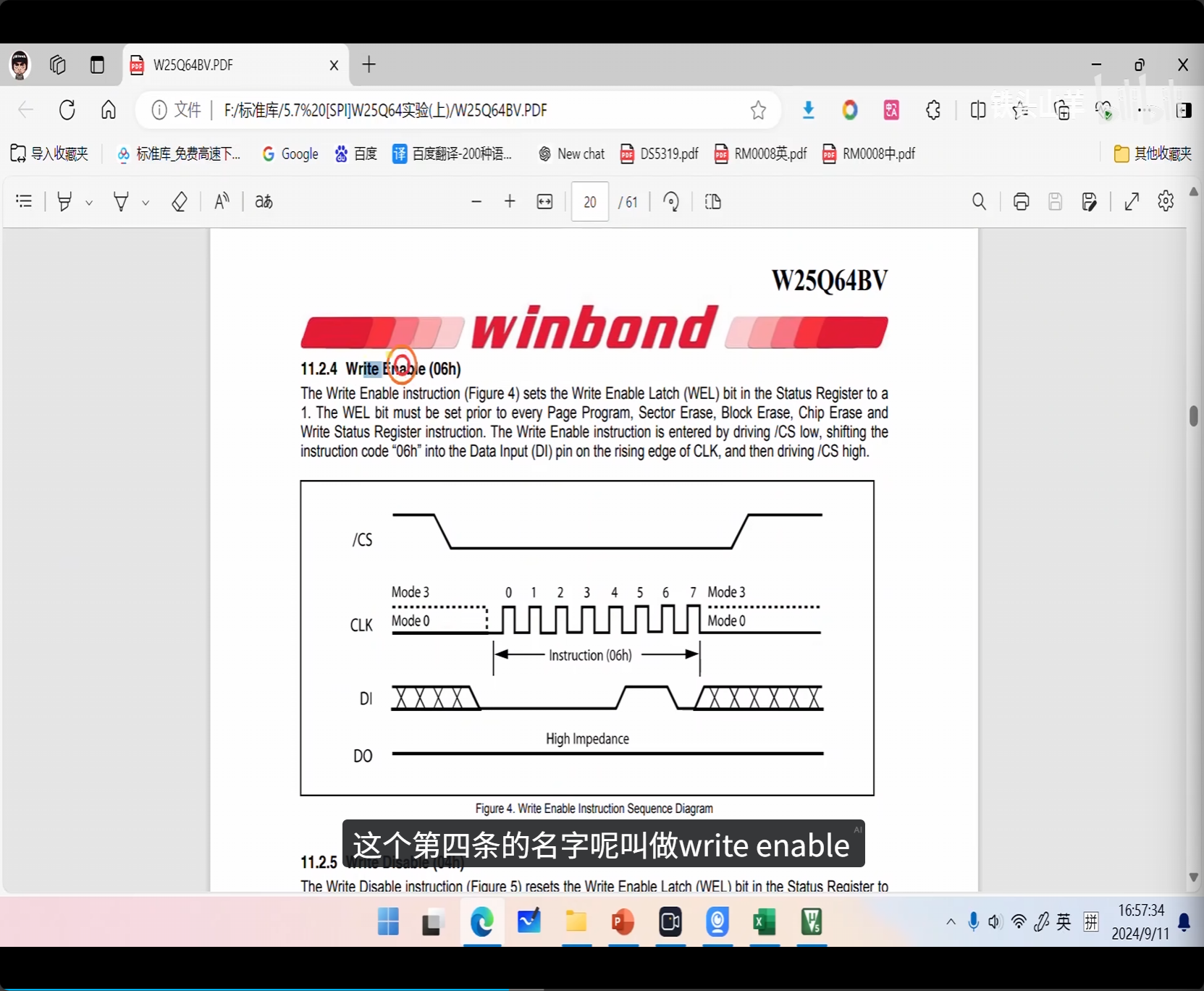Open a new tab with plus button

[369, 64]
